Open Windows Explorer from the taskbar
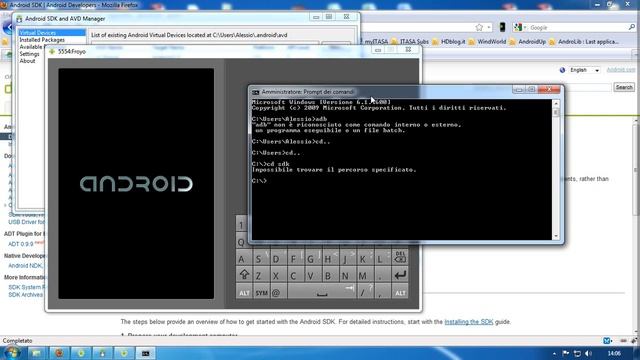This screenshot has height=360, width=640. point(37,353)
